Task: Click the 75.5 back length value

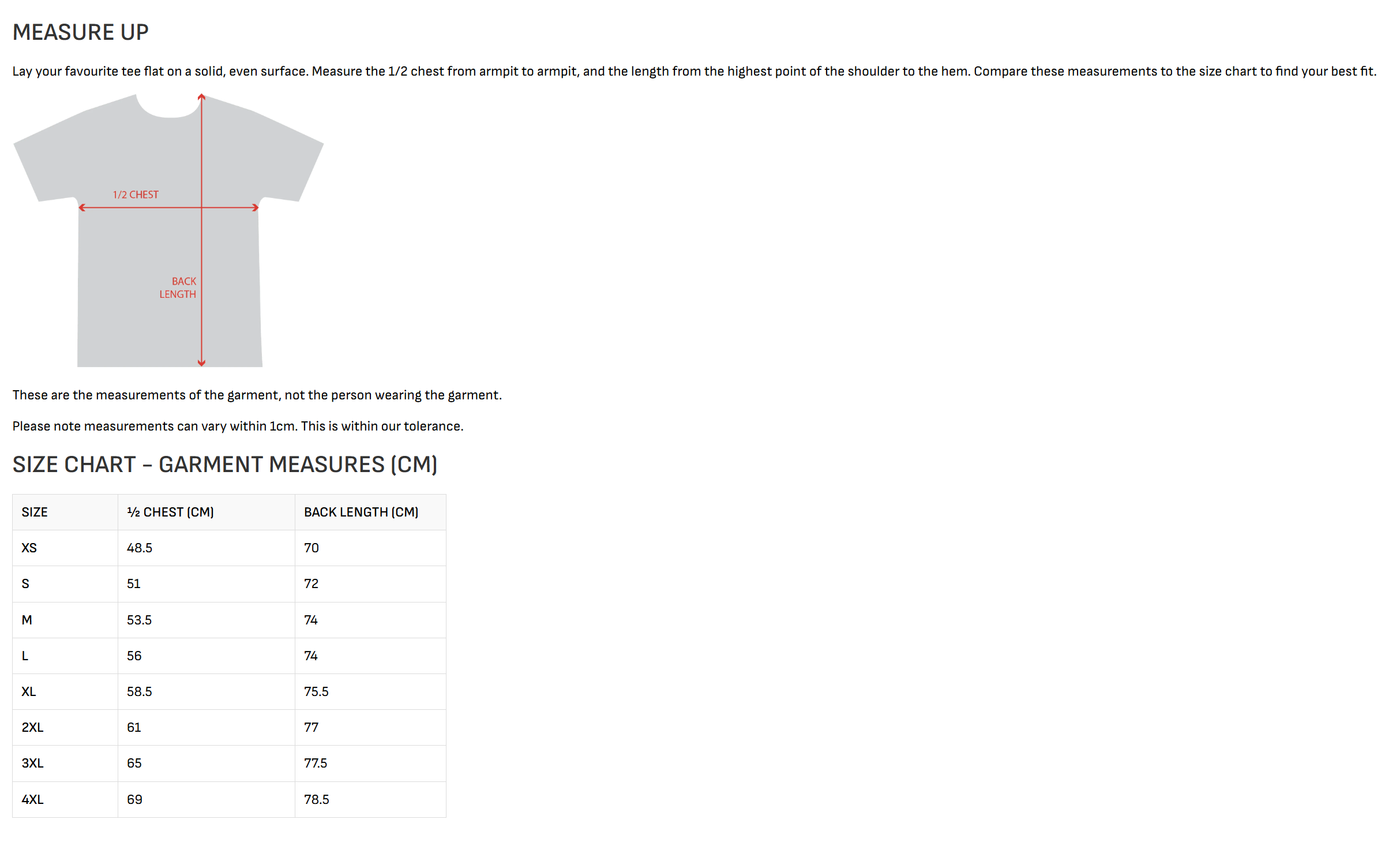Action: 316,692
